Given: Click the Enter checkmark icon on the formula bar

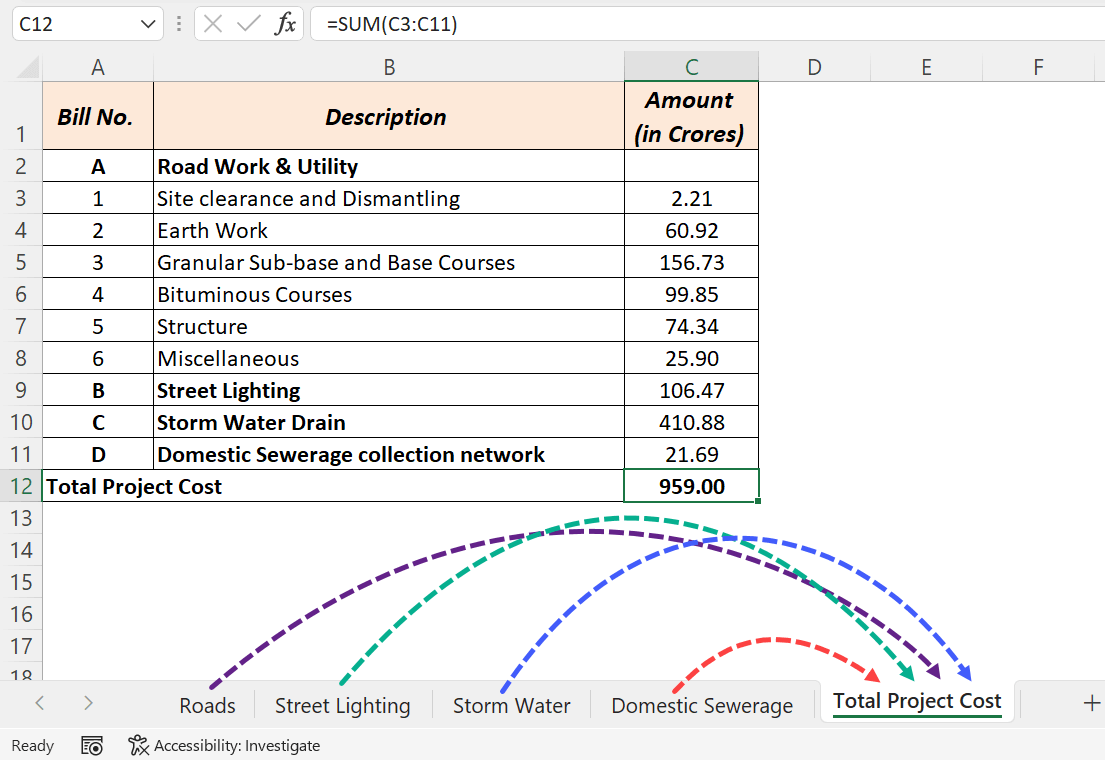Looking at the screenshot, I should tap(247, 24).
